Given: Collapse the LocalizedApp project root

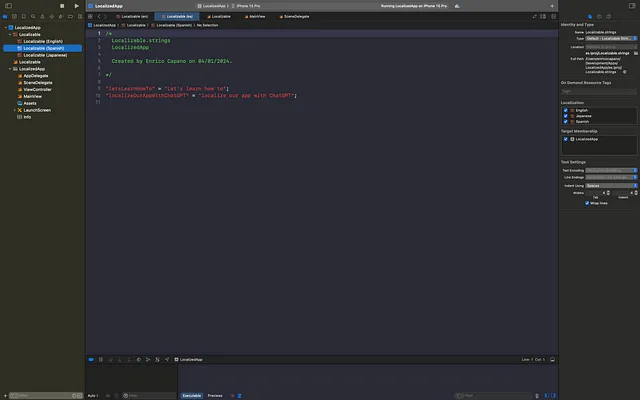Looking at the screenshot, I should [6, 28].
